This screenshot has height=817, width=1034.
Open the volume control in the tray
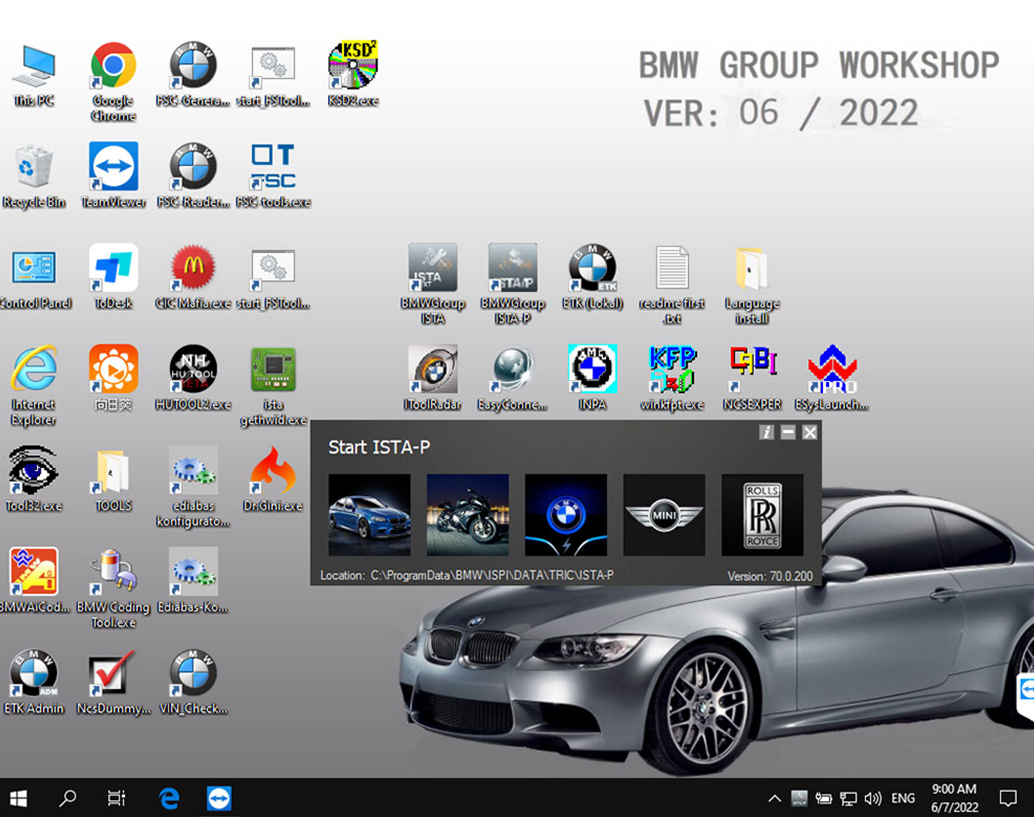click(x=873, y=799)
